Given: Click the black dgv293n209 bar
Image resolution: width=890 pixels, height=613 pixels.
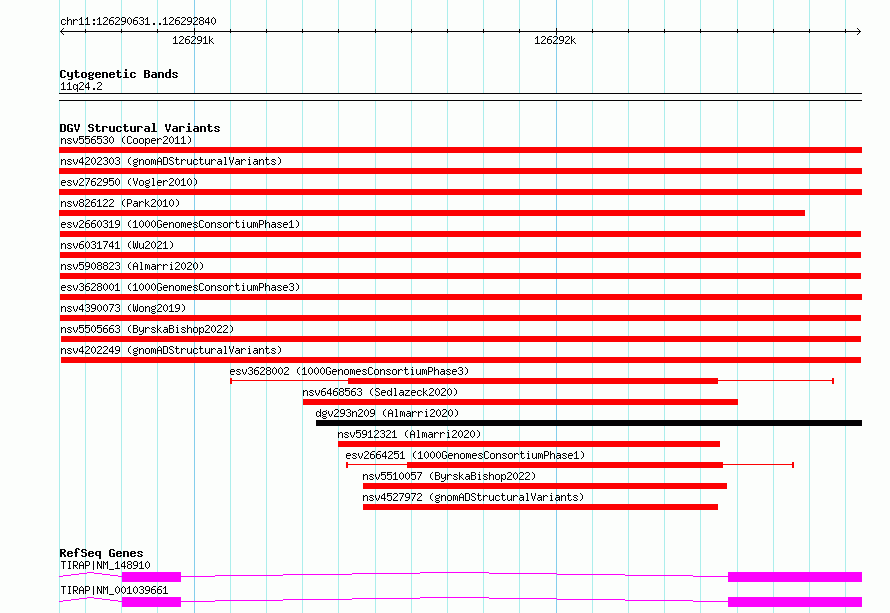Looking at the screenshot, I should pyautogui.click(x=589, y=423).
